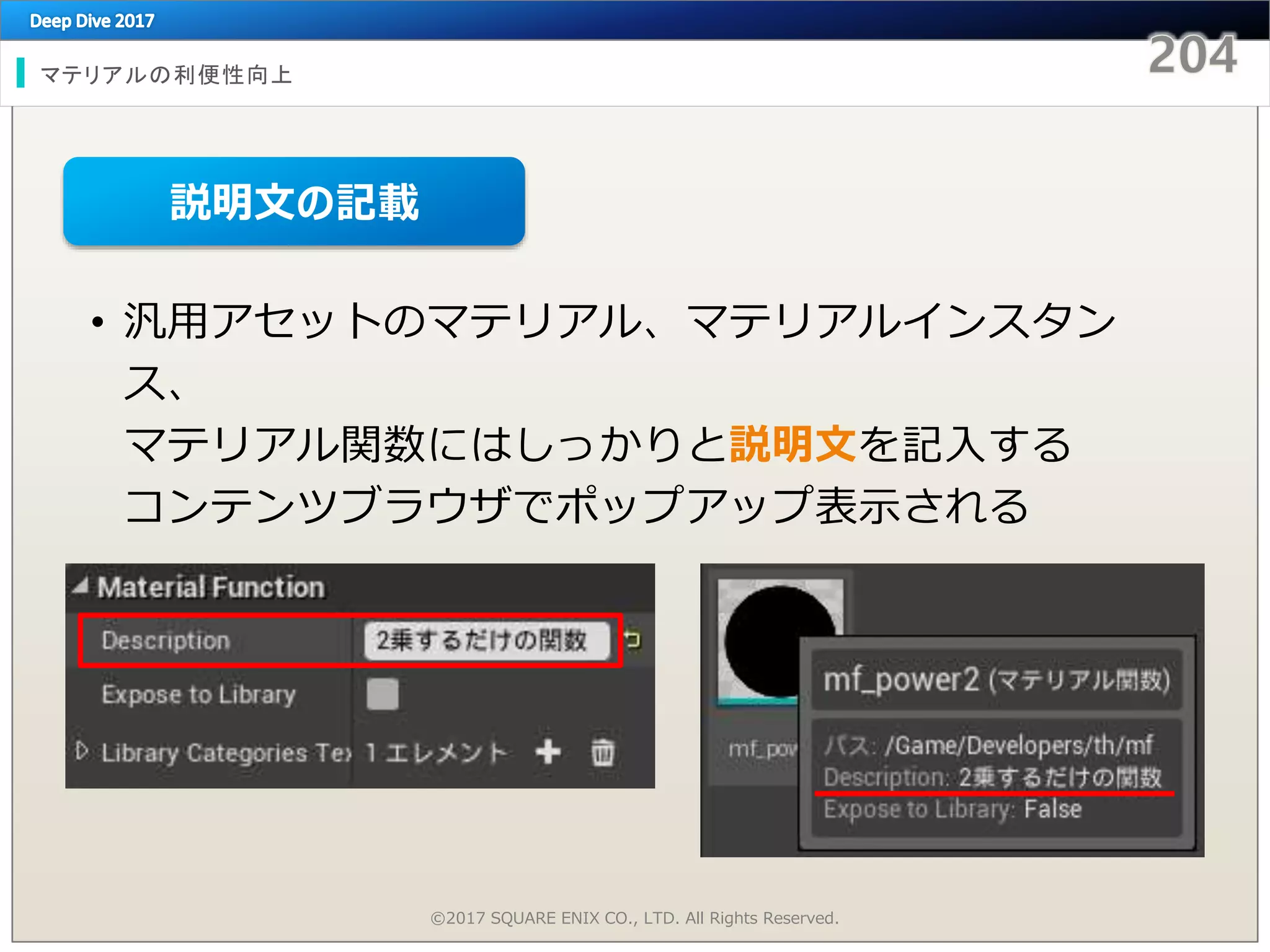
Task: Click the orange highlighted 説明文 text
Action: pyautogui.click(x=793, y=444)
